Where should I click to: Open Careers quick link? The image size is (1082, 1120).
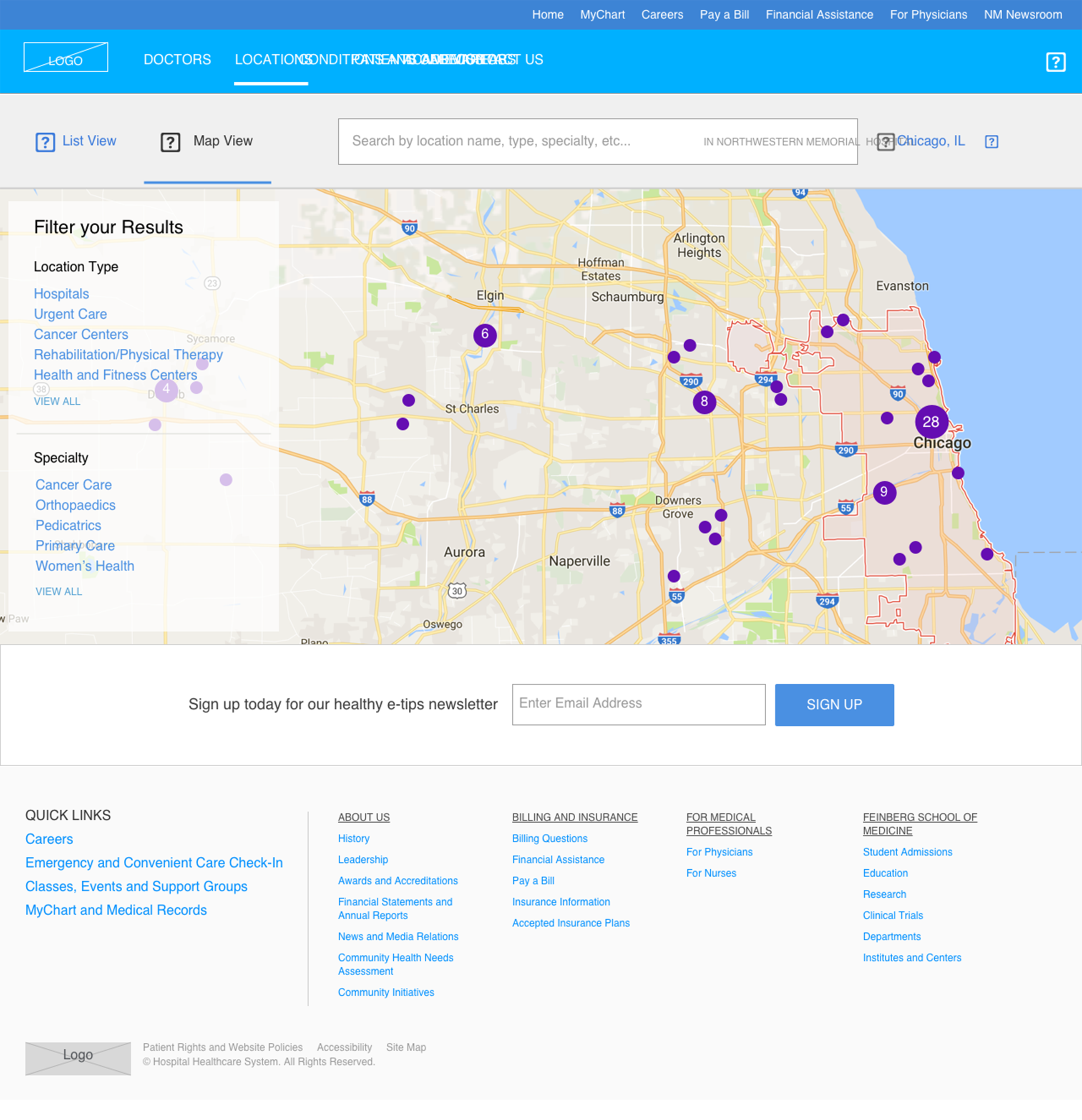pos(49,839)
